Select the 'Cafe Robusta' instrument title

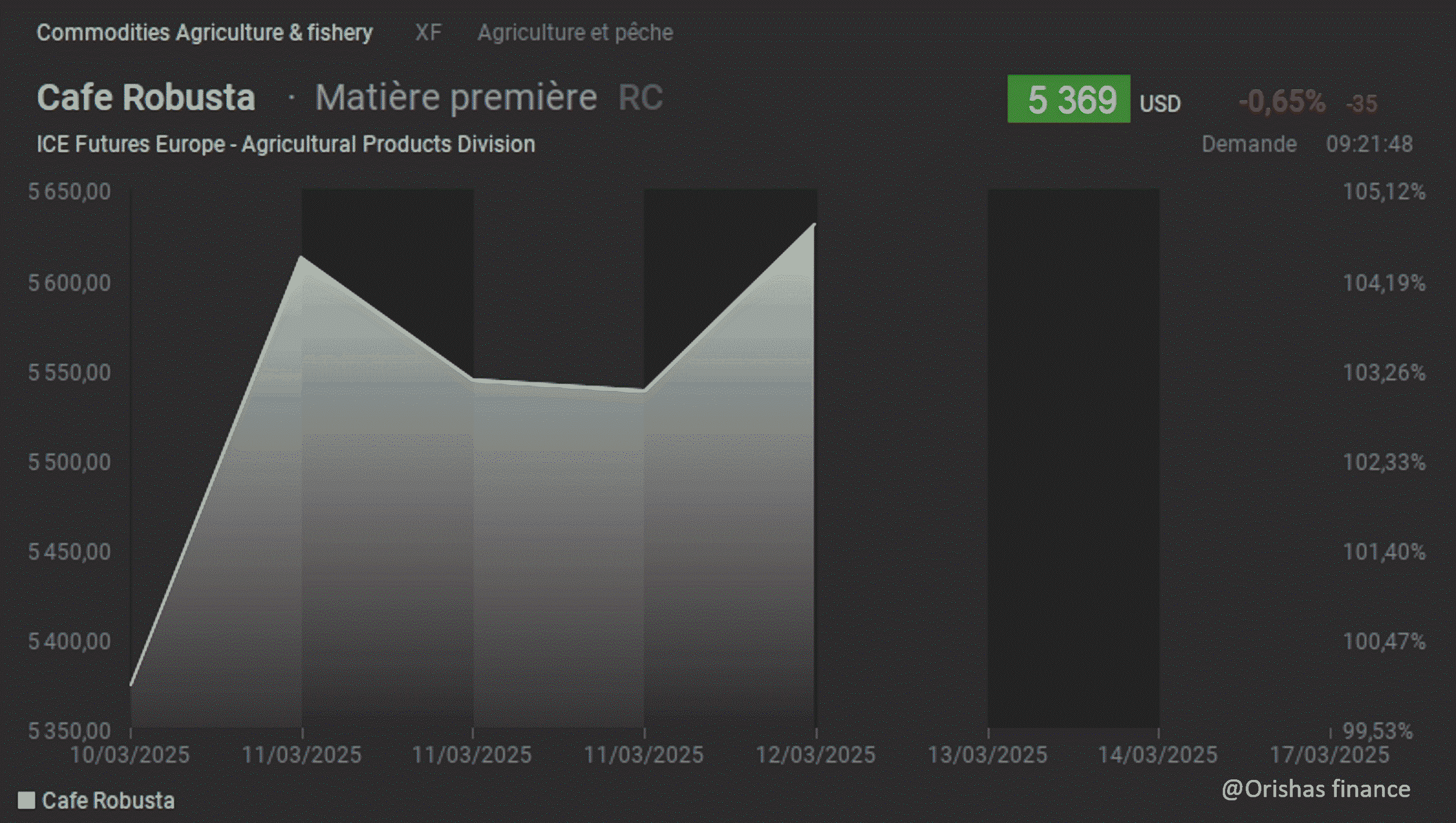point(146,98)
